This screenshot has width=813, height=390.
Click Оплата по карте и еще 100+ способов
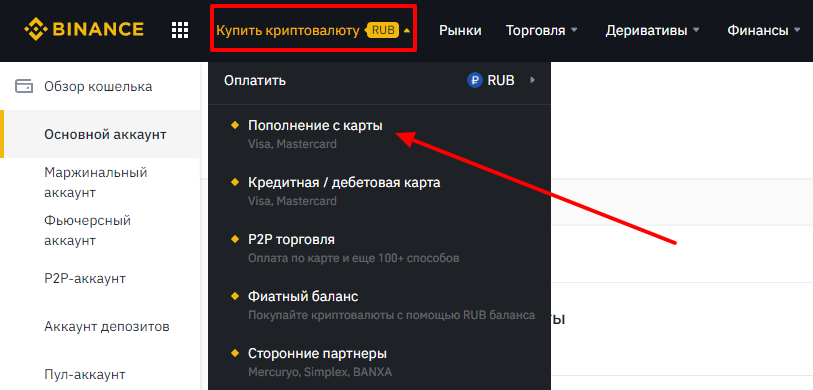coord(353,258)
